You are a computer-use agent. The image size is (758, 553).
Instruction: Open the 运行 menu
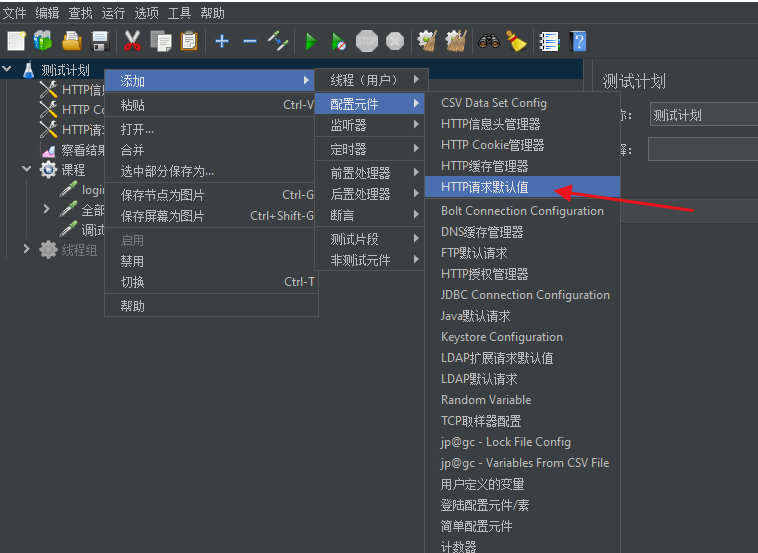(113, 13)
